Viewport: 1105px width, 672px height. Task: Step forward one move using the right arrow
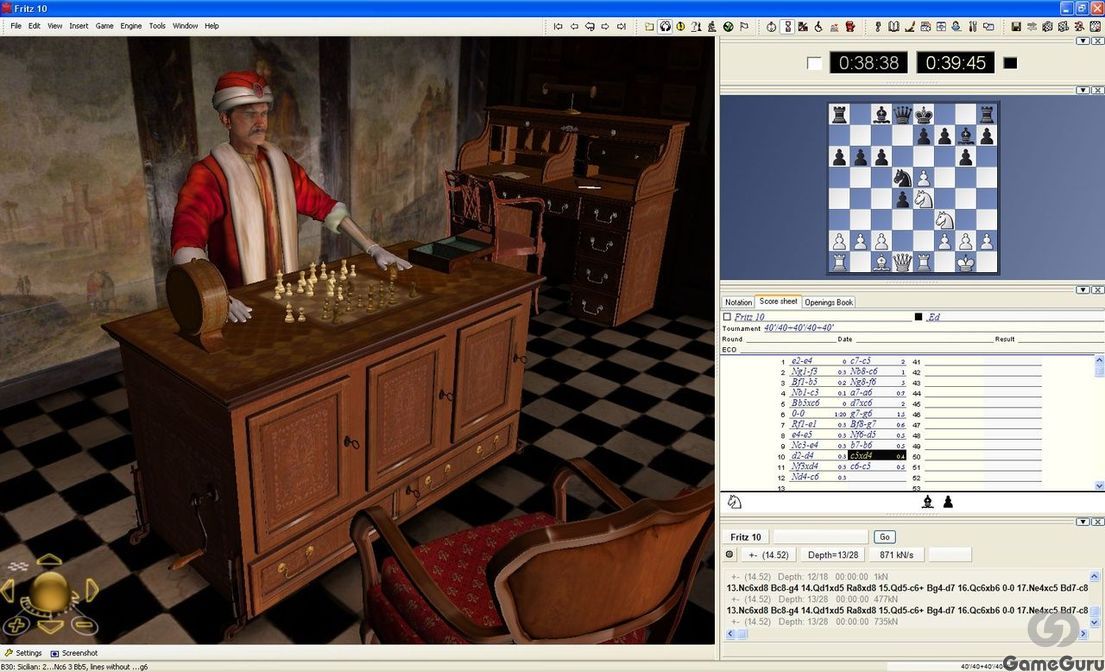coord(605,27)
